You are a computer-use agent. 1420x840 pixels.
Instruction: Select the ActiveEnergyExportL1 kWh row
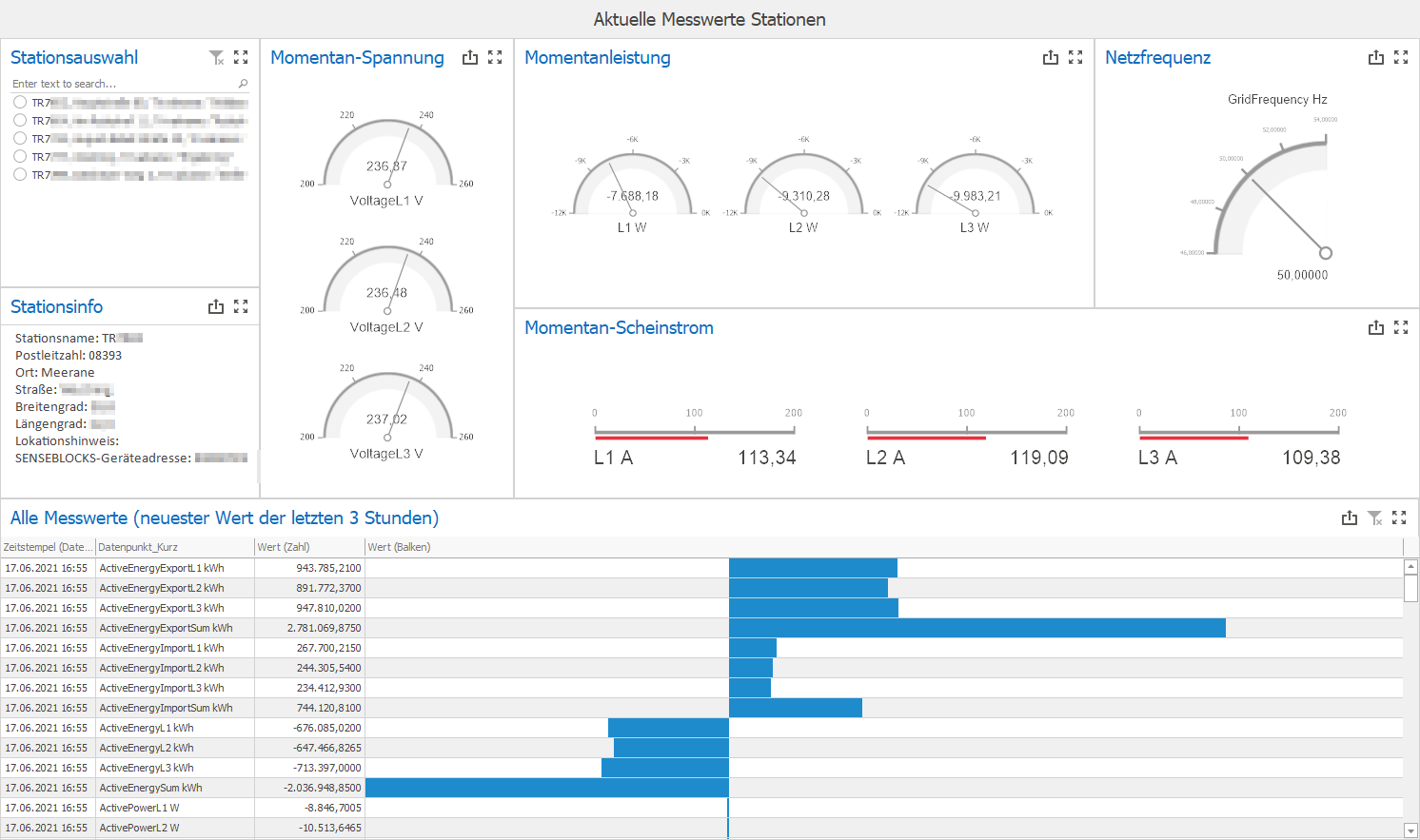click(x=701, y=568)
